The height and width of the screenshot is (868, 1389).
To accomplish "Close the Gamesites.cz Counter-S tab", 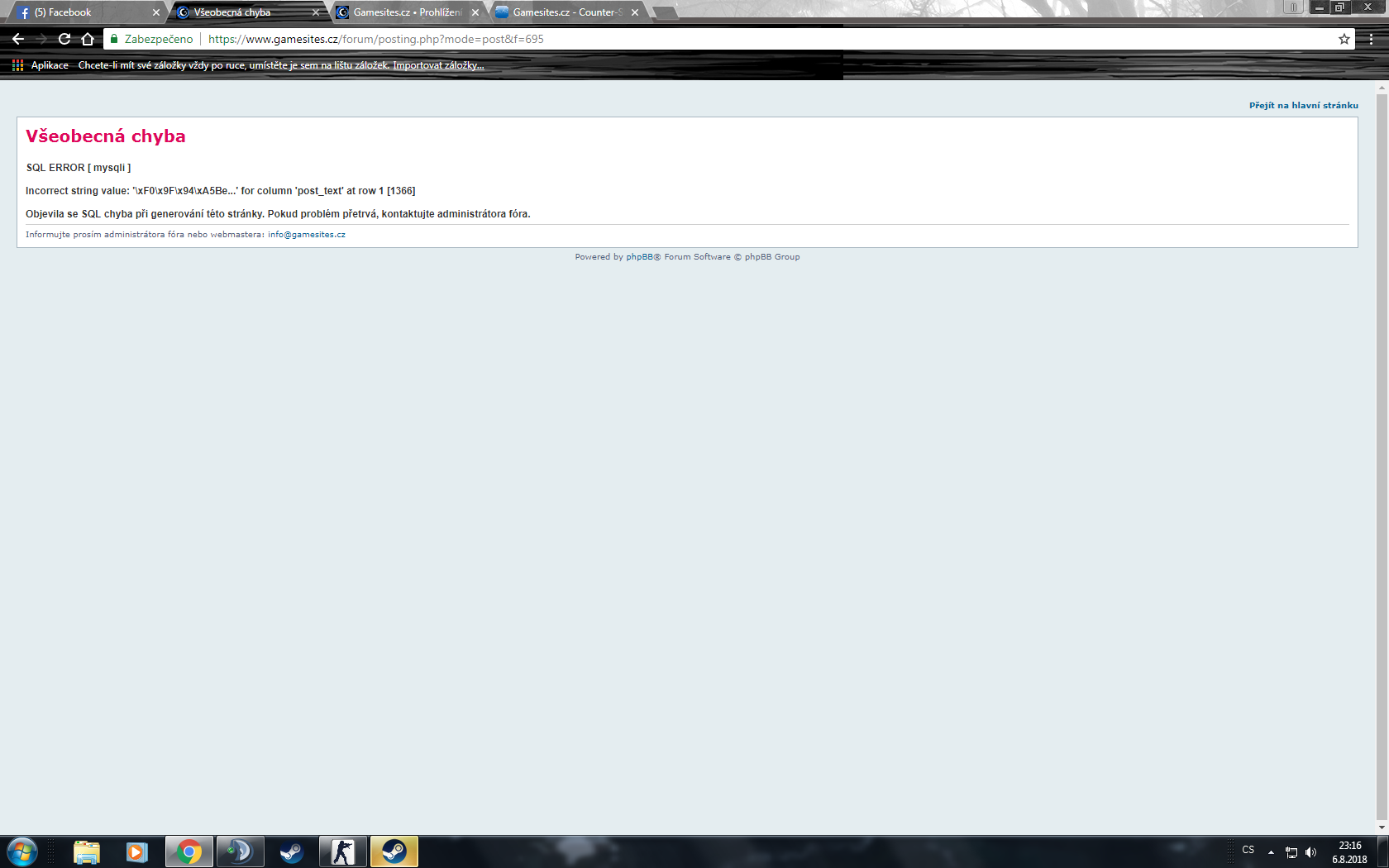I will pyautogui.click(x=635, y=12).
